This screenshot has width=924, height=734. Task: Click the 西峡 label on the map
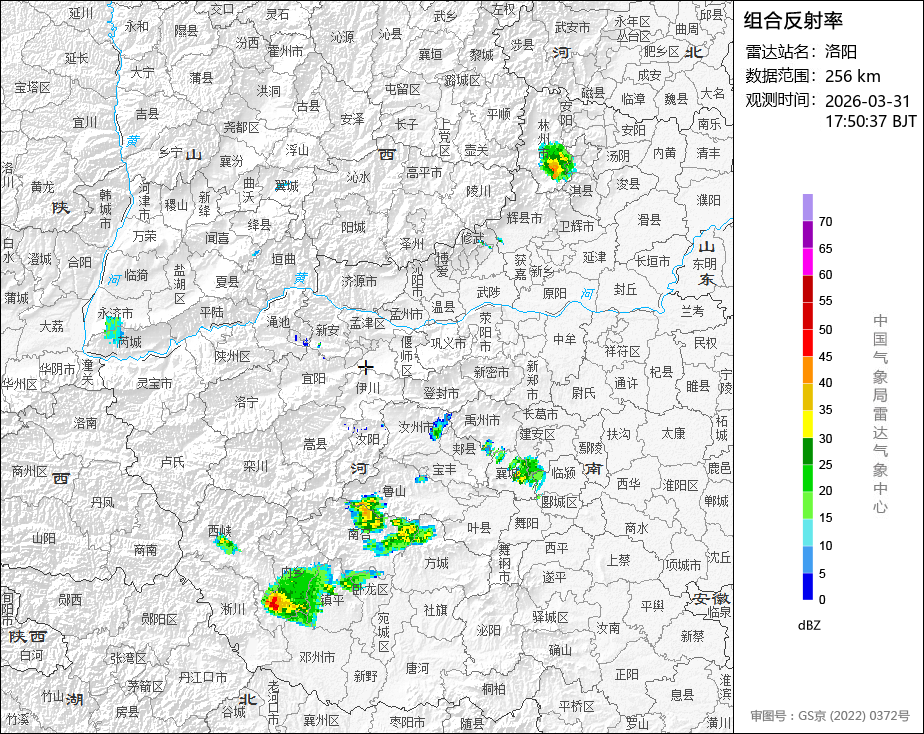pyautogui.click(x=220, y=531)
